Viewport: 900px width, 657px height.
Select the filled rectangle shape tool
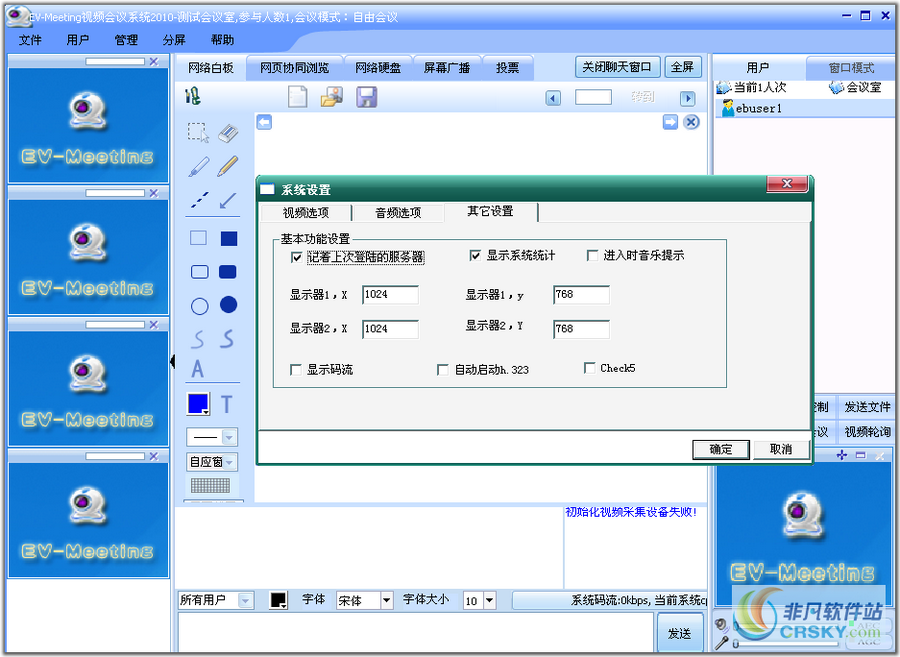[229, 238]
